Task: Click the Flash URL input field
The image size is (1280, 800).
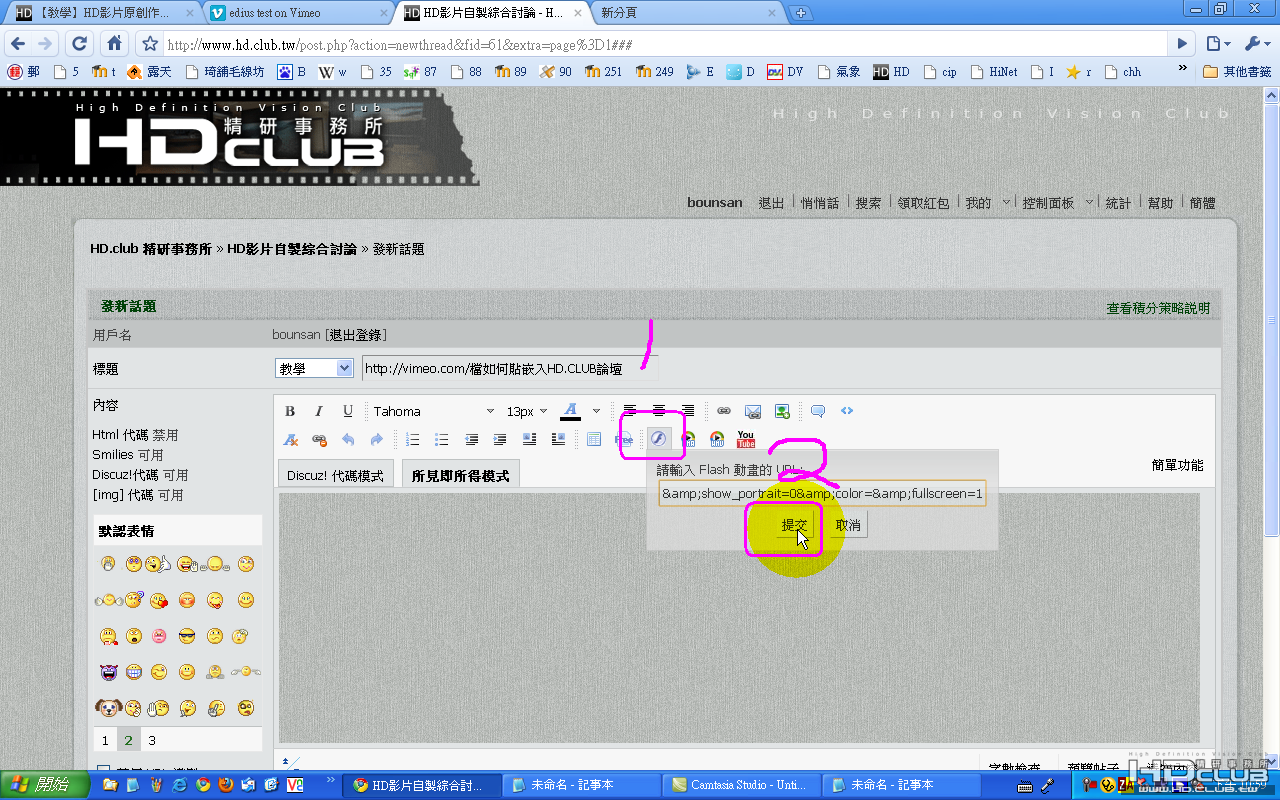Action: tap(822, 493)
